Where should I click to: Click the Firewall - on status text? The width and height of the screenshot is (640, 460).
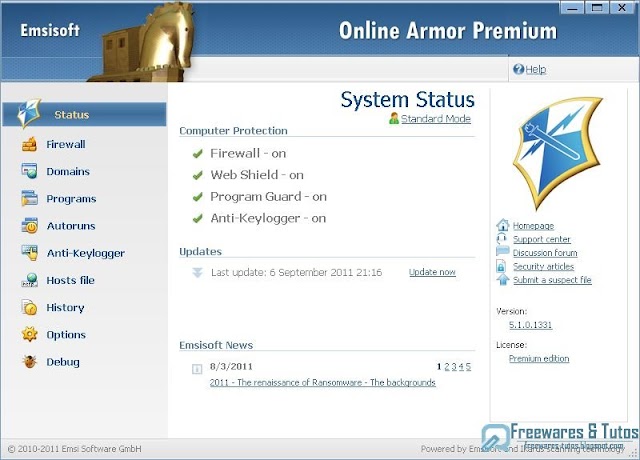pyautogui.click(x=248, y=153)
